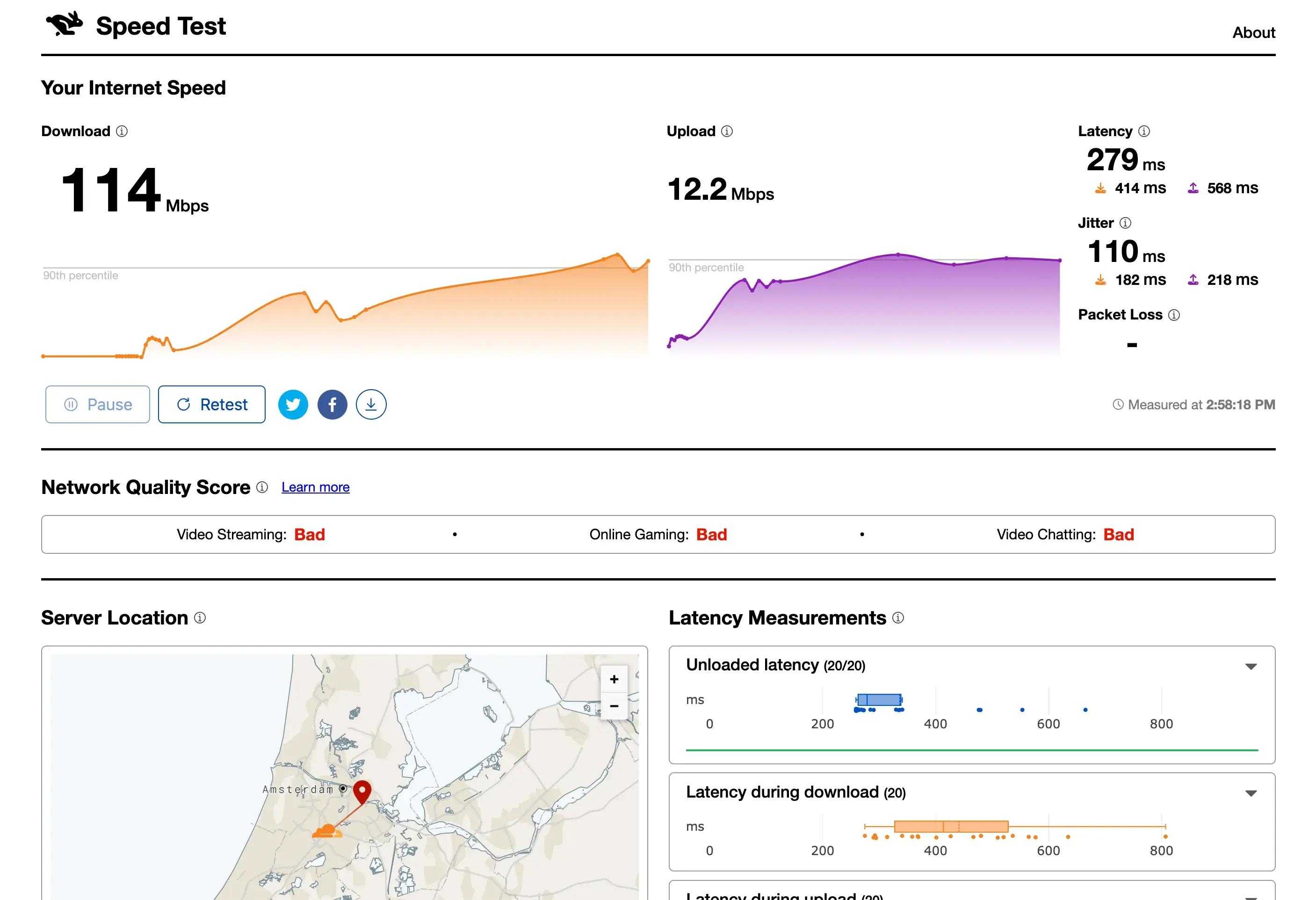Show Upload info tooltip icon

727,131
